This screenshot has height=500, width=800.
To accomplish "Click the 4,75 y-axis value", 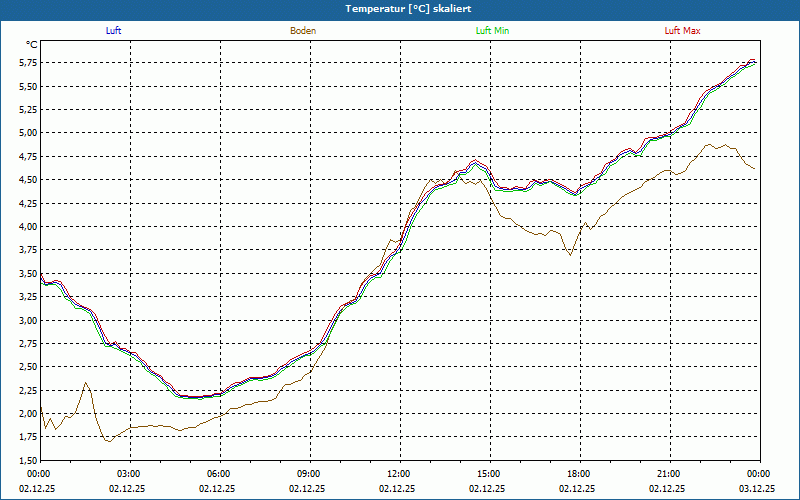I will pyautogui.click(x=28, y=156).
